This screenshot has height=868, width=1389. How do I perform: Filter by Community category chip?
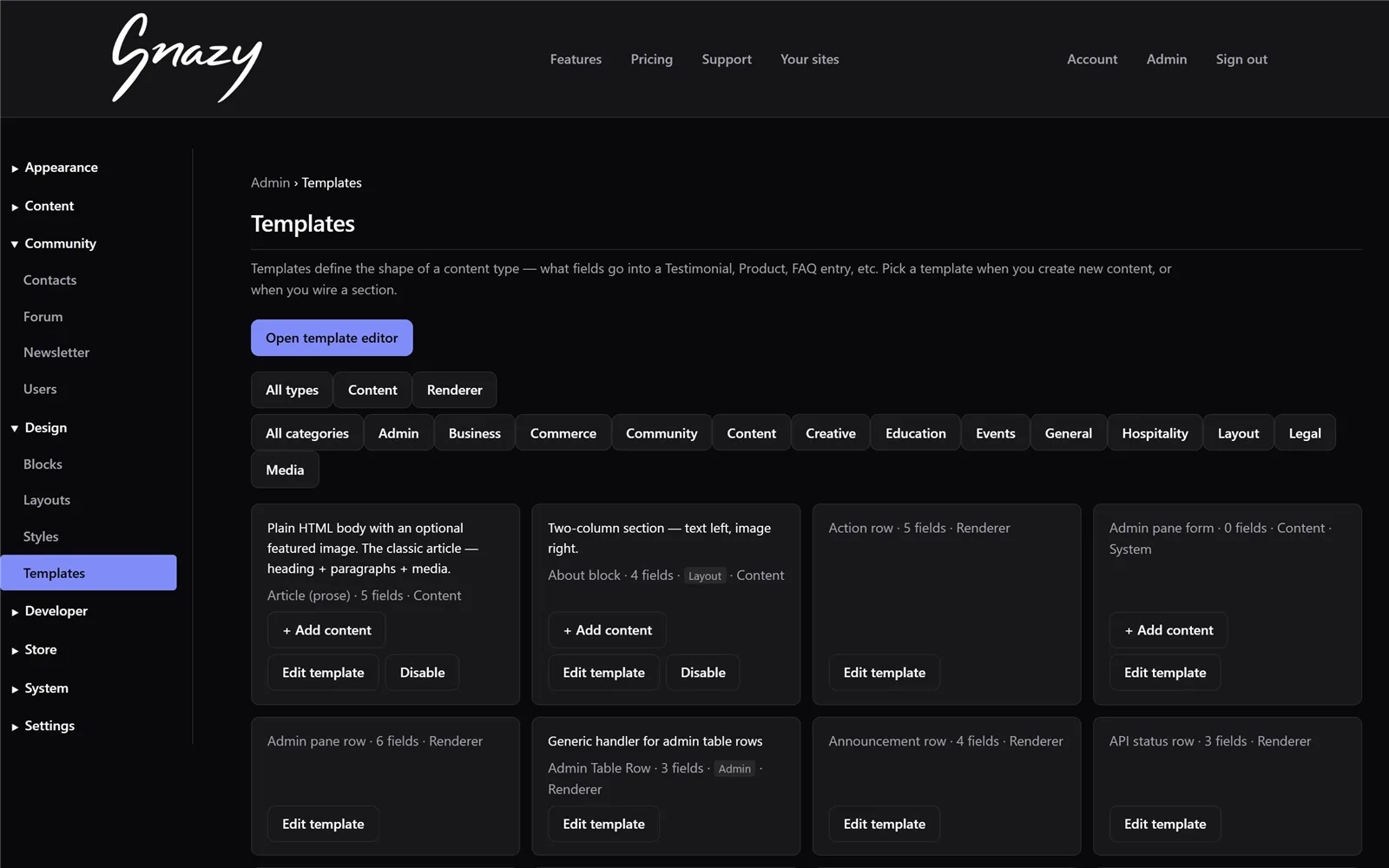(662, 433)
